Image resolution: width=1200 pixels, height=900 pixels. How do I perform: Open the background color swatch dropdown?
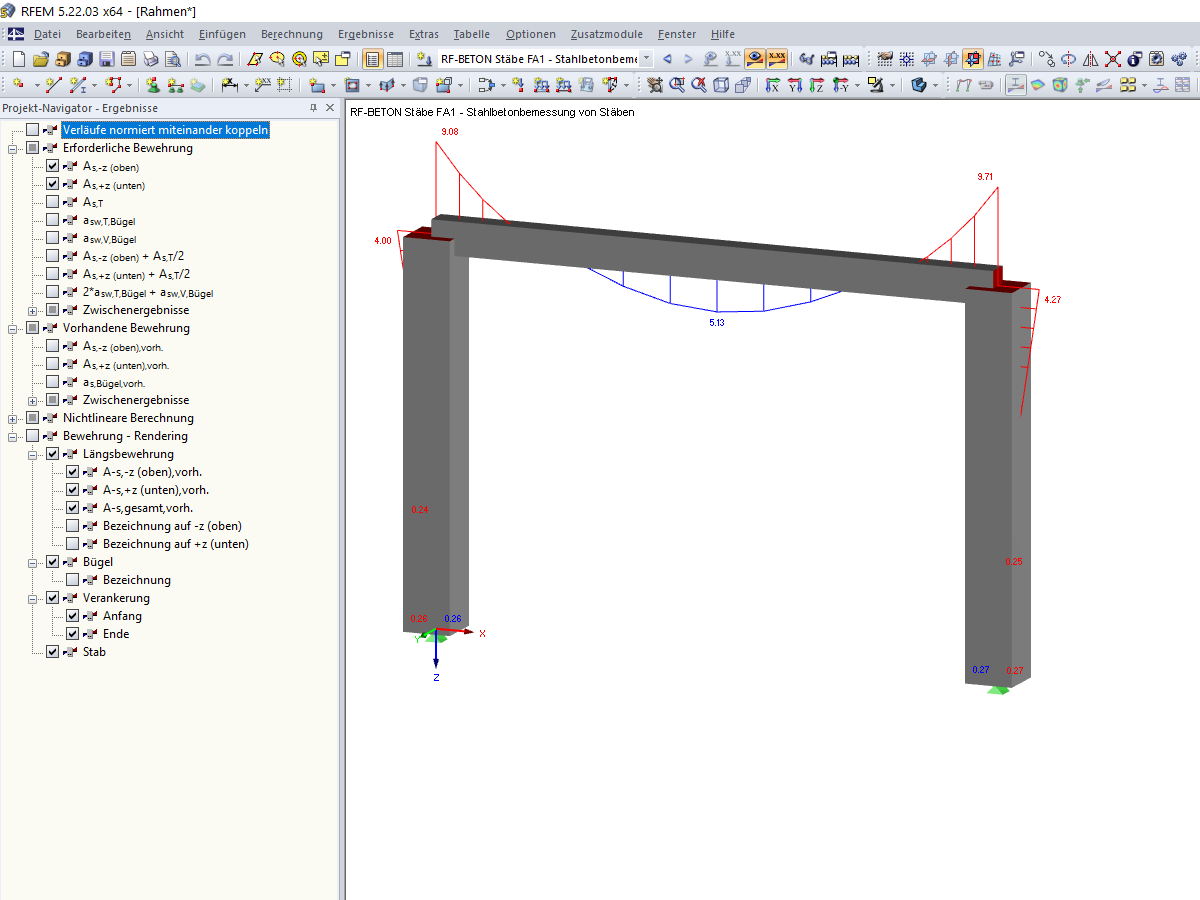tap(892, 85)
